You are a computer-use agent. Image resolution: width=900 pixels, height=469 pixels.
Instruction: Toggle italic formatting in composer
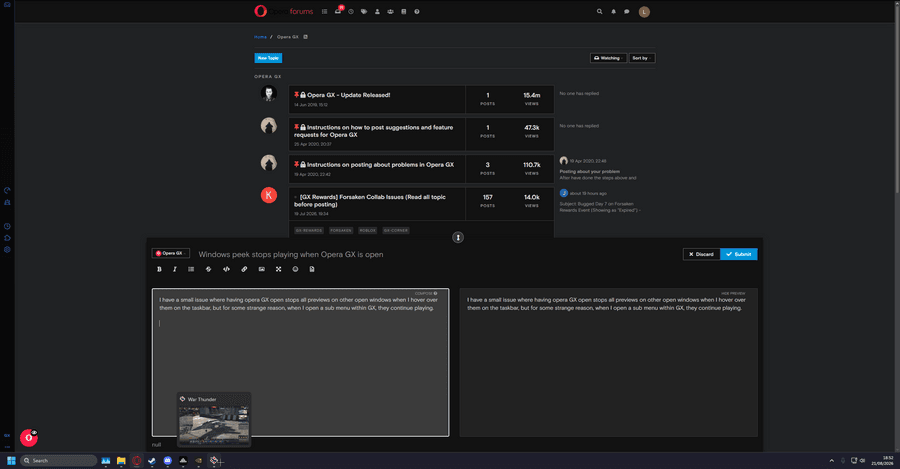pyautogui.click(x=174, y=269)
